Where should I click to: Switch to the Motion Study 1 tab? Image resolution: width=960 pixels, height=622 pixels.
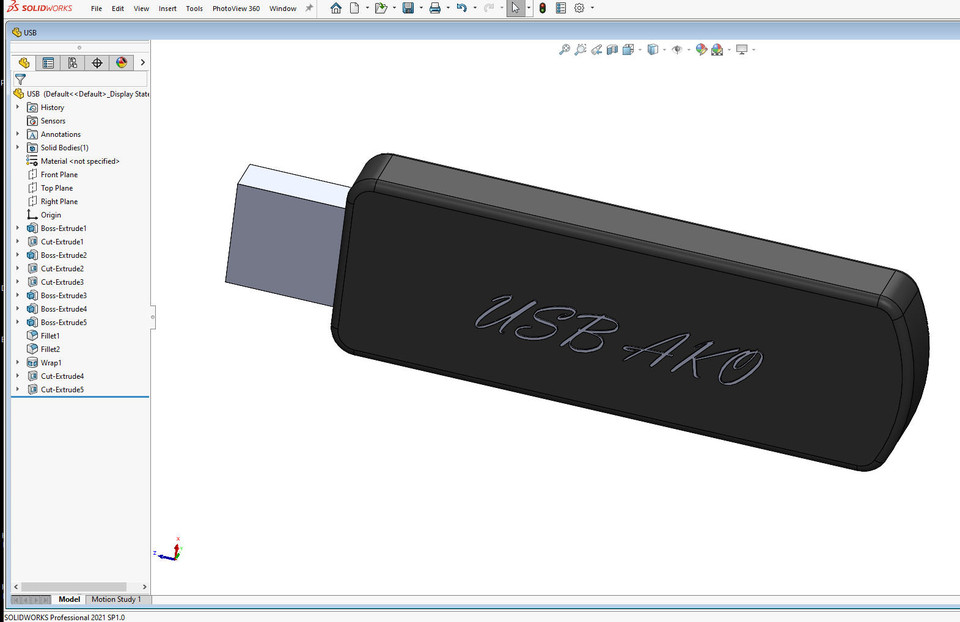coord(117,599)
